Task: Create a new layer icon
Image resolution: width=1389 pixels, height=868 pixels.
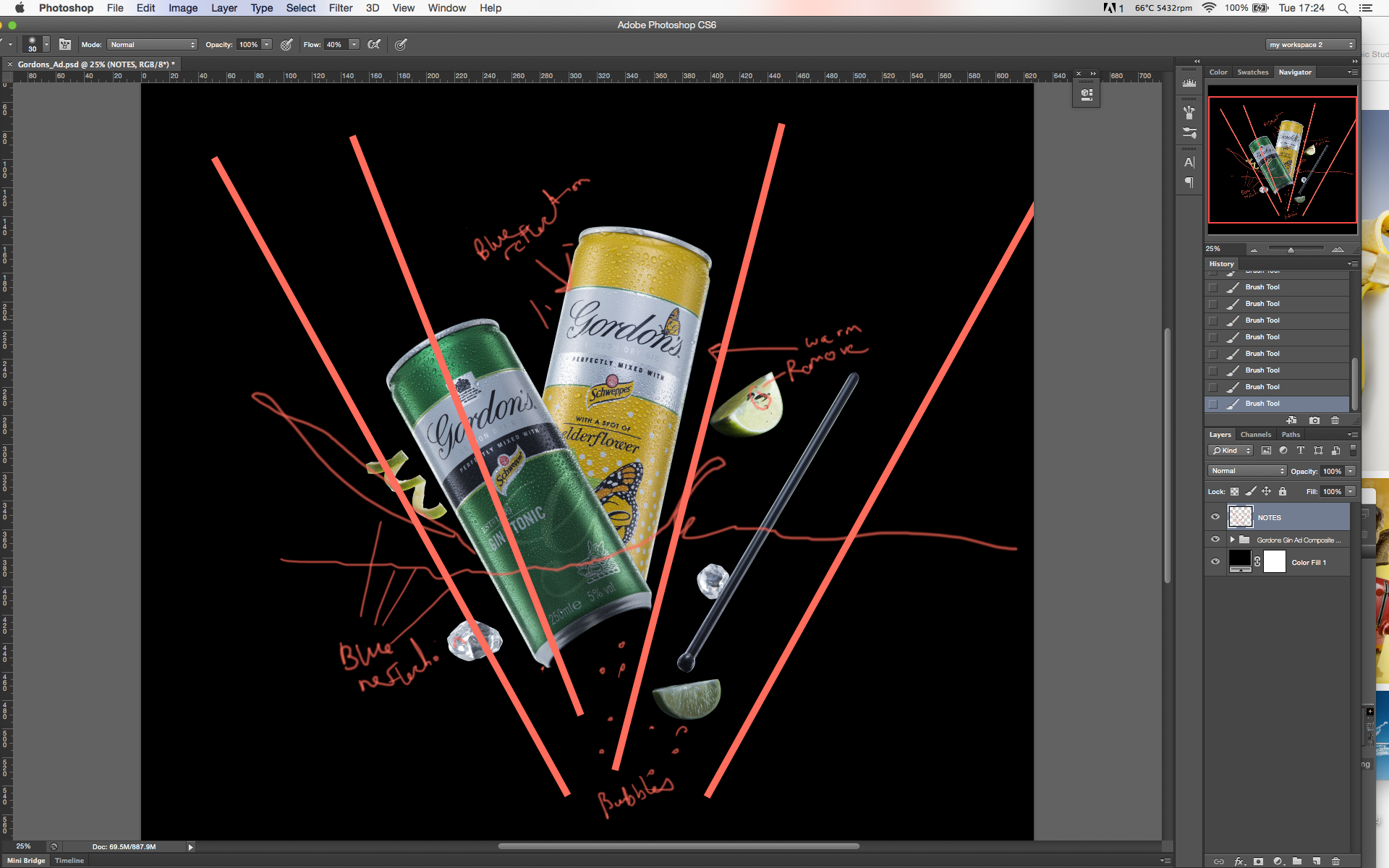Action: coord(1317,861)
